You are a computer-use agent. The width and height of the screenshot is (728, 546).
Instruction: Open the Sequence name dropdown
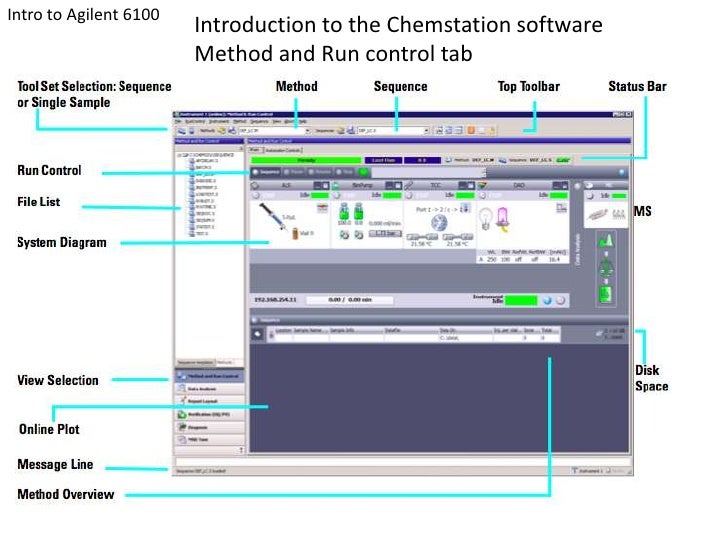tap(426, 131)
